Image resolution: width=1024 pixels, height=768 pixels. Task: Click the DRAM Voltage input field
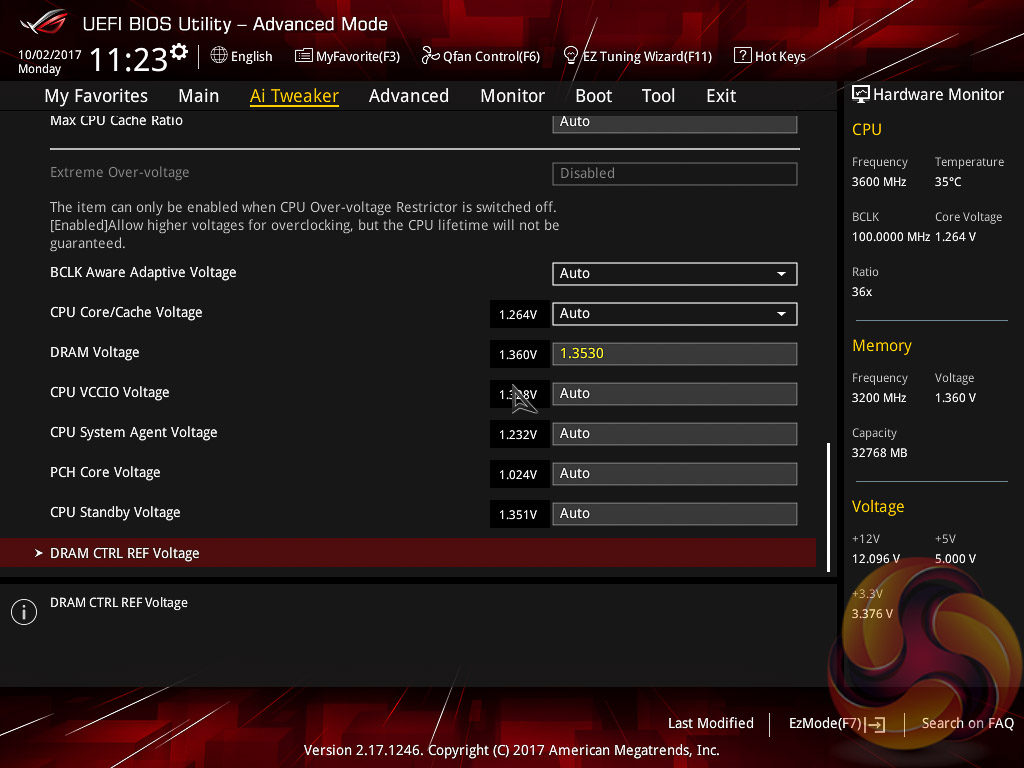click(674, 353)
